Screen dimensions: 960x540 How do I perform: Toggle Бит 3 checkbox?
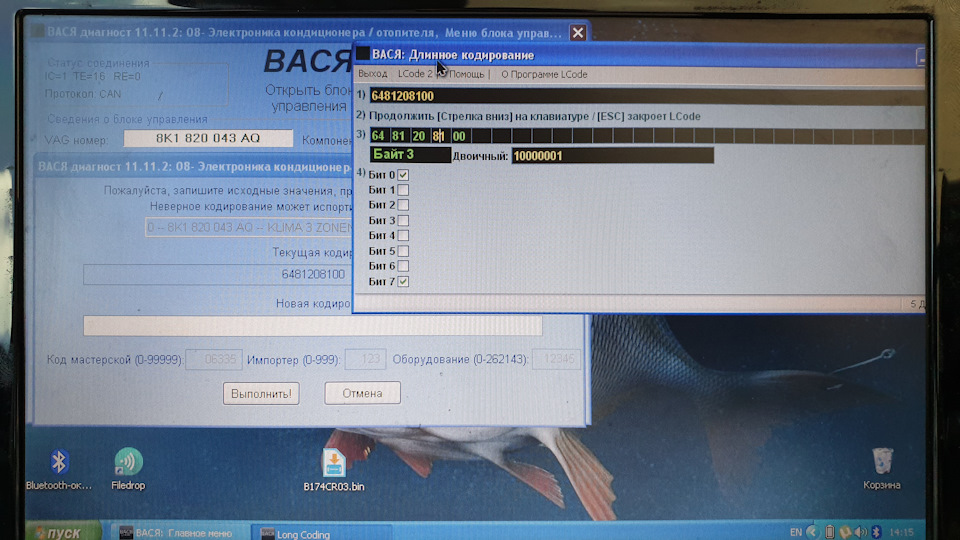(403, 220)
